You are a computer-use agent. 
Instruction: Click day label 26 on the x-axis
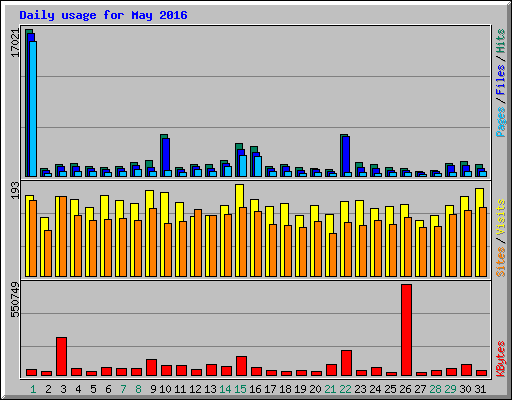point(405,389)
